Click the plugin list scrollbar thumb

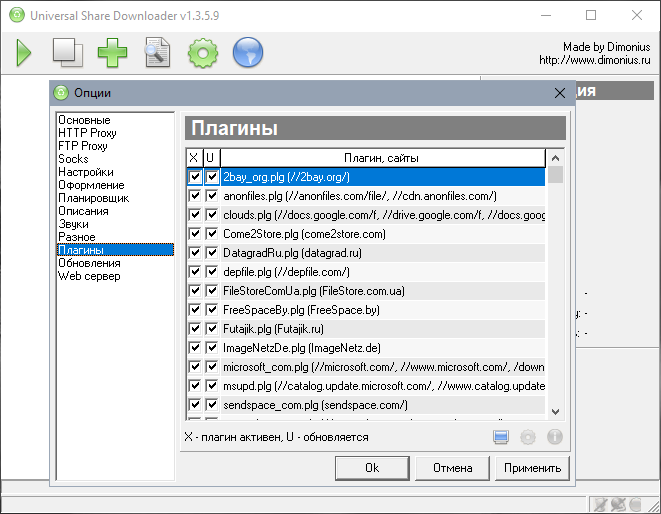pos(556,175)
